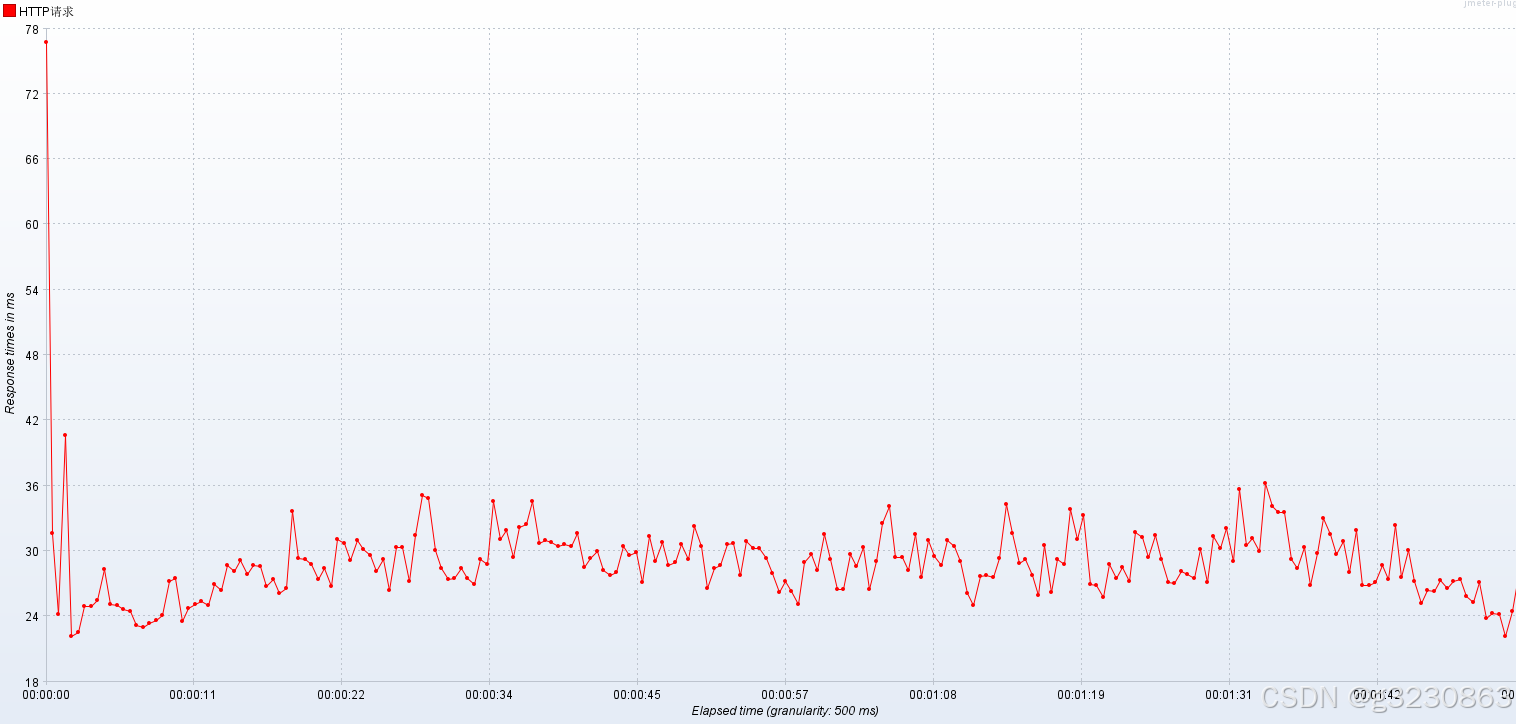Viewport: 1516px width, 724px height.
Task: Click the y-axis value 36
Action: pyautogui.click(x=32, y=486)
